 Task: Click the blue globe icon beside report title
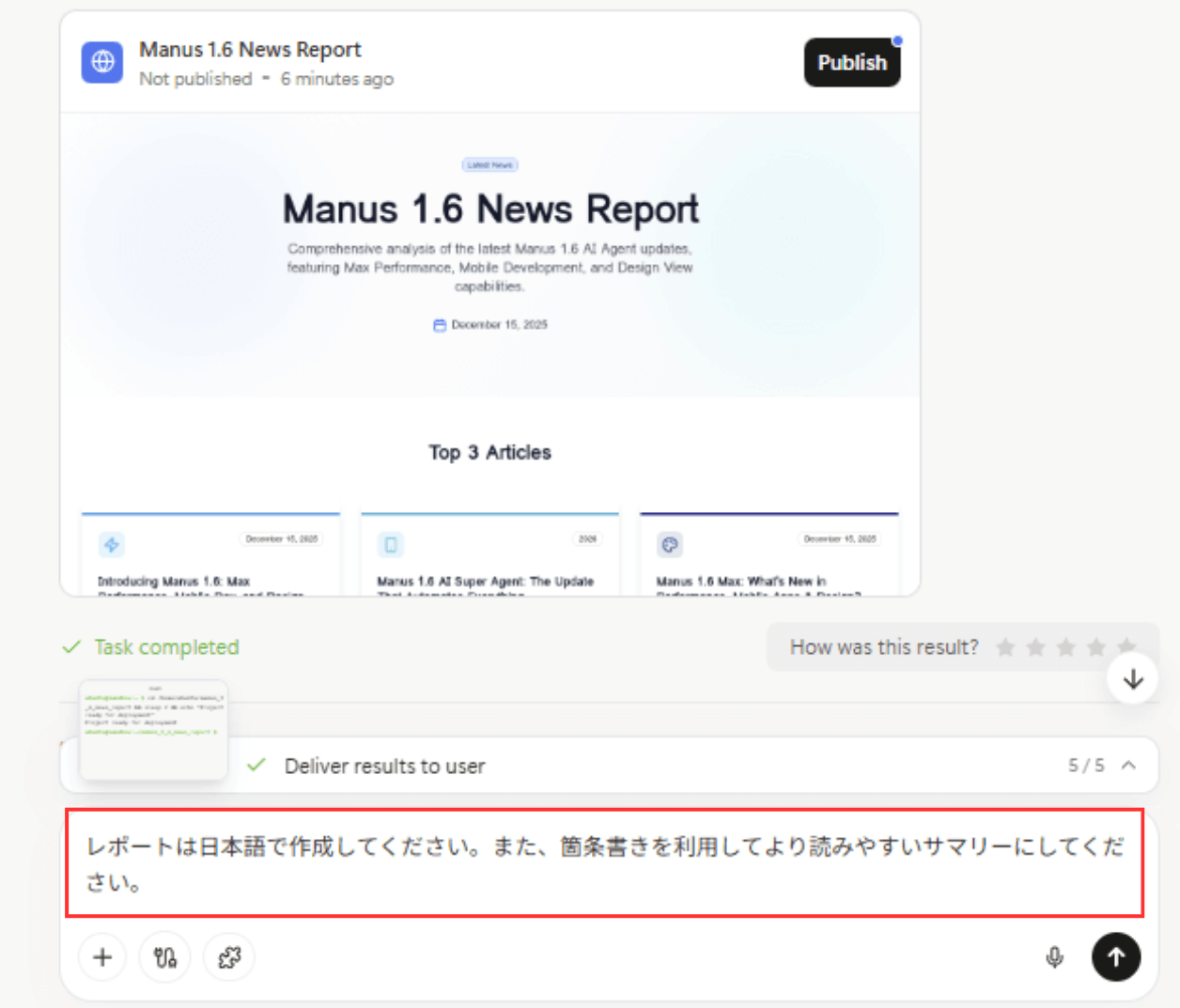pyautogui.click(x=102, y=63)
